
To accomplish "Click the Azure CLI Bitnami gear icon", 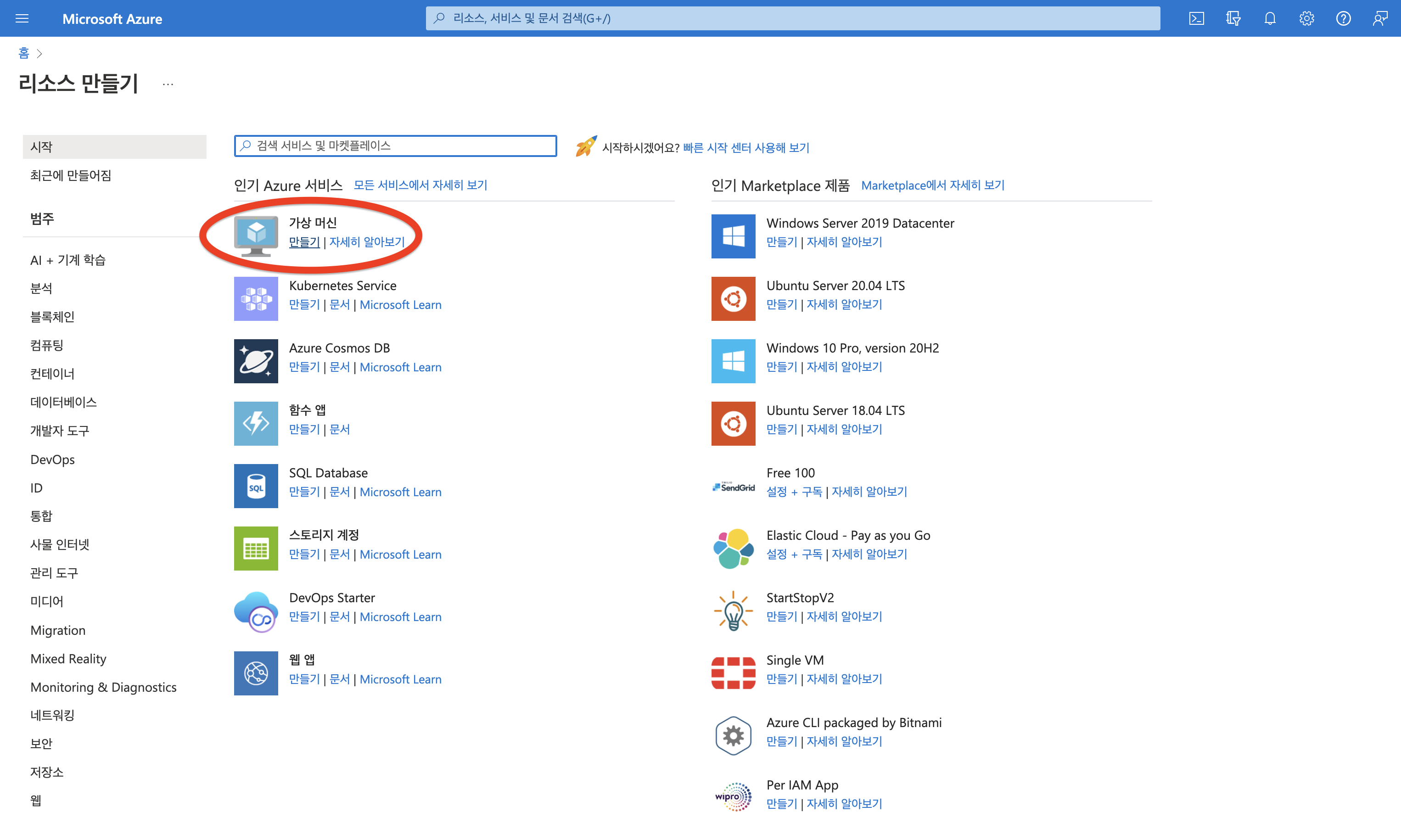I will pyautogui.click(x=733, y=736).
